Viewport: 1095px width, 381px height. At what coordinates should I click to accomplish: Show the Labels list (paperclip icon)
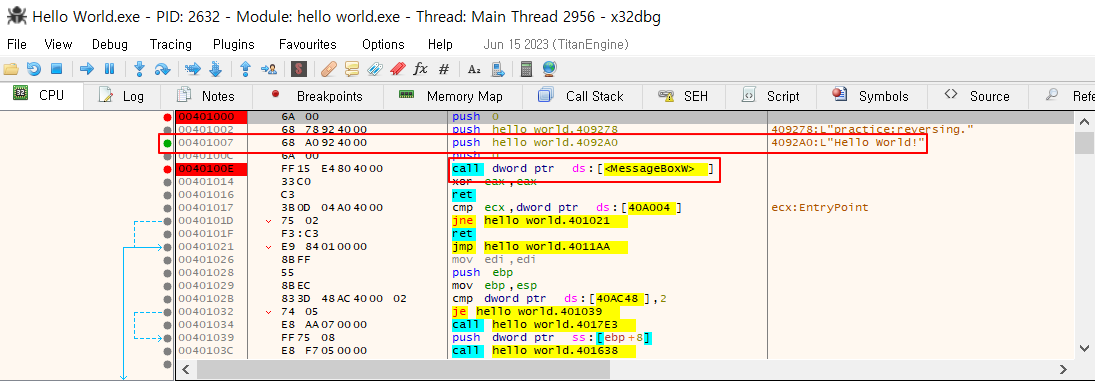(x=375, y=69)
